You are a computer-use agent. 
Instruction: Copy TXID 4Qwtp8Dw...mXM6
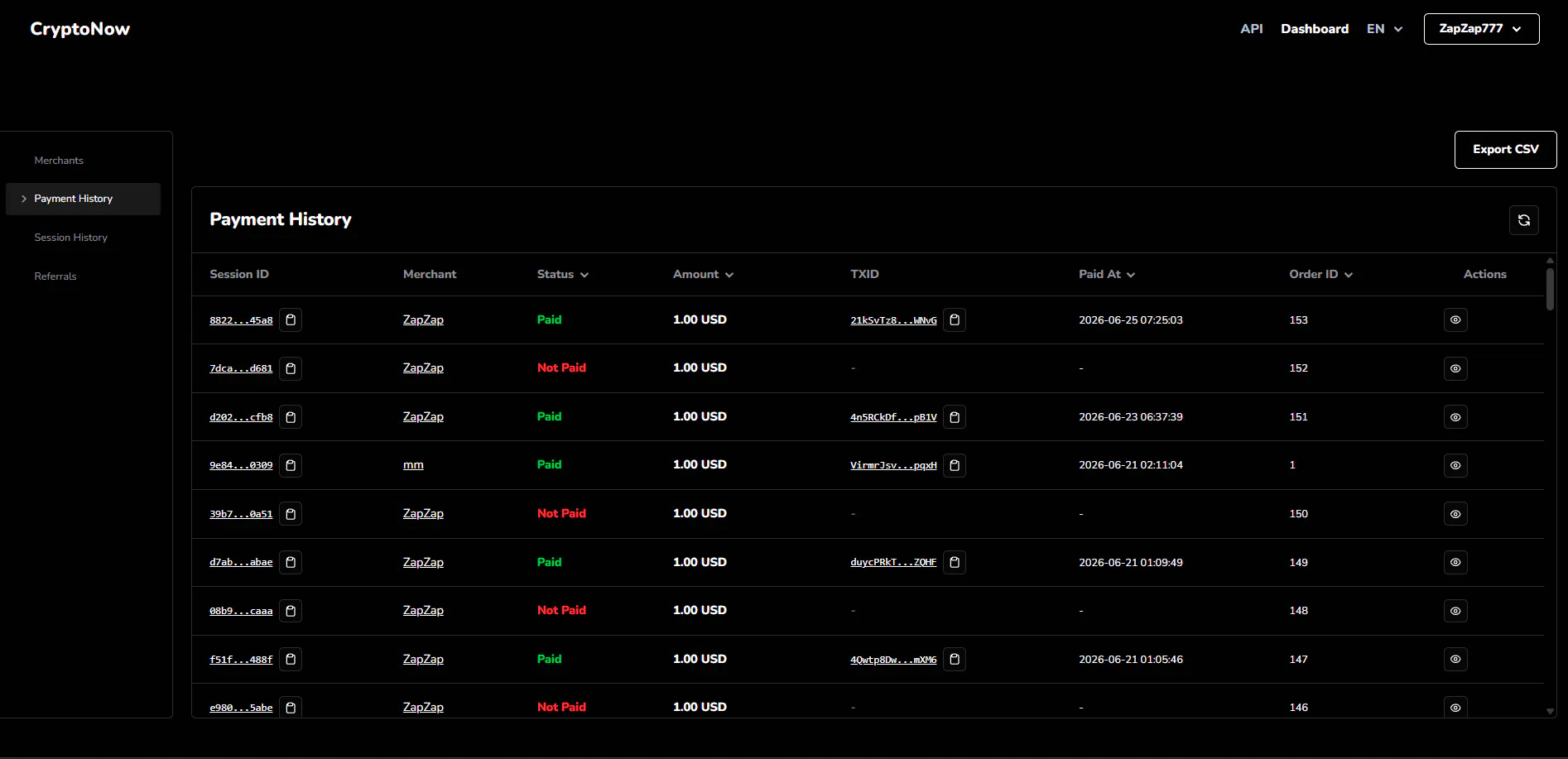tap(955, 659)
